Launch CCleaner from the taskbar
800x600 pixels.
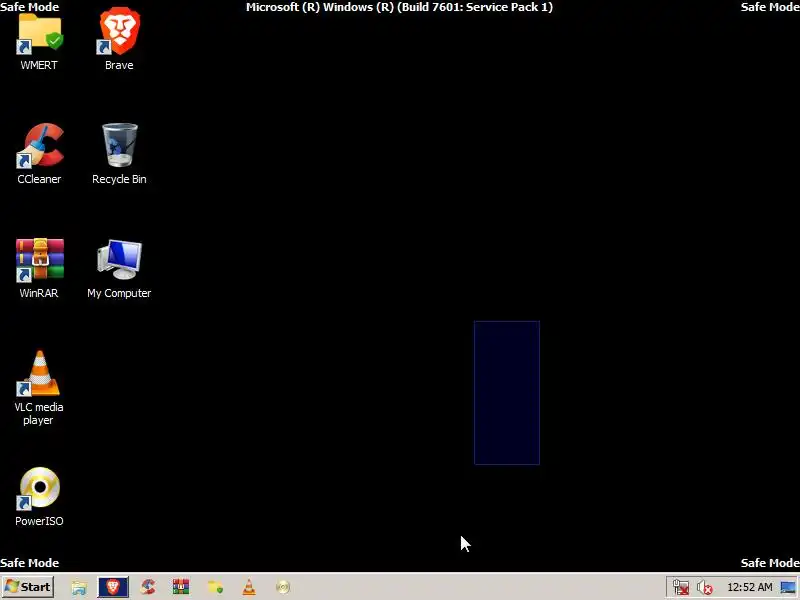click(148, 587)
